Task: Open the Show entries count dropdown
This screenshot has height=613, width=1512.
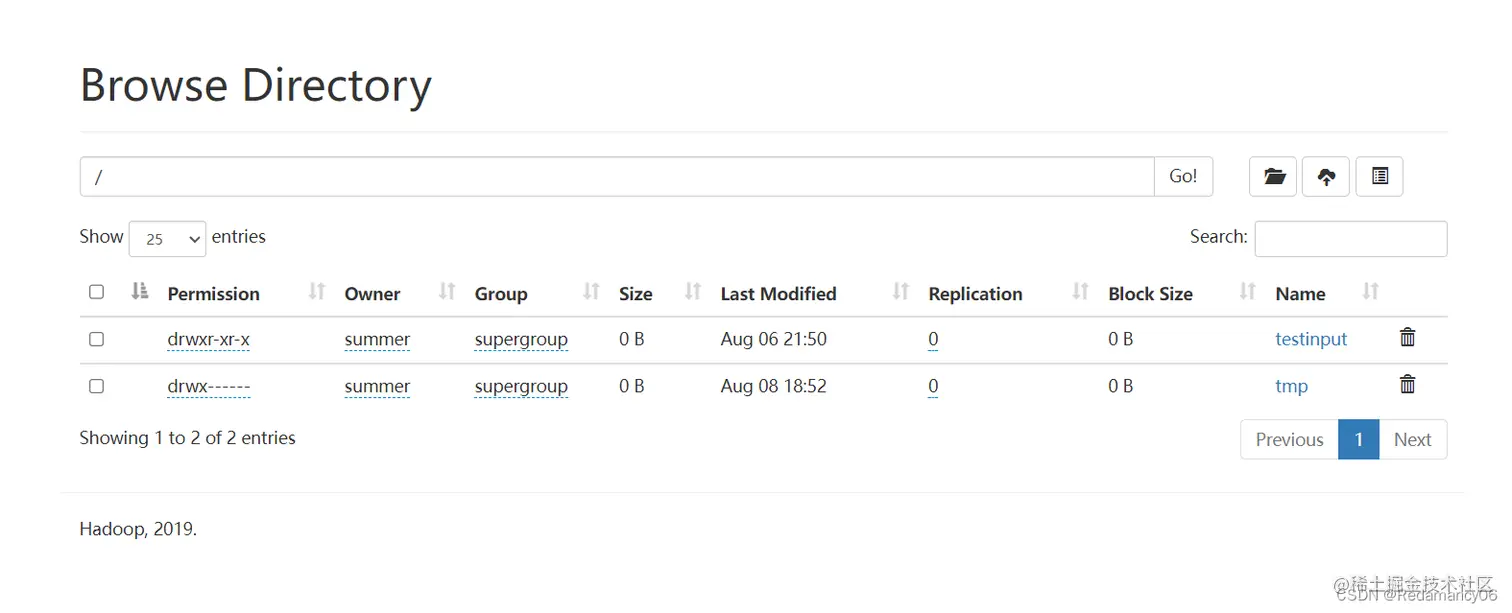Action: tap(168, 239)
